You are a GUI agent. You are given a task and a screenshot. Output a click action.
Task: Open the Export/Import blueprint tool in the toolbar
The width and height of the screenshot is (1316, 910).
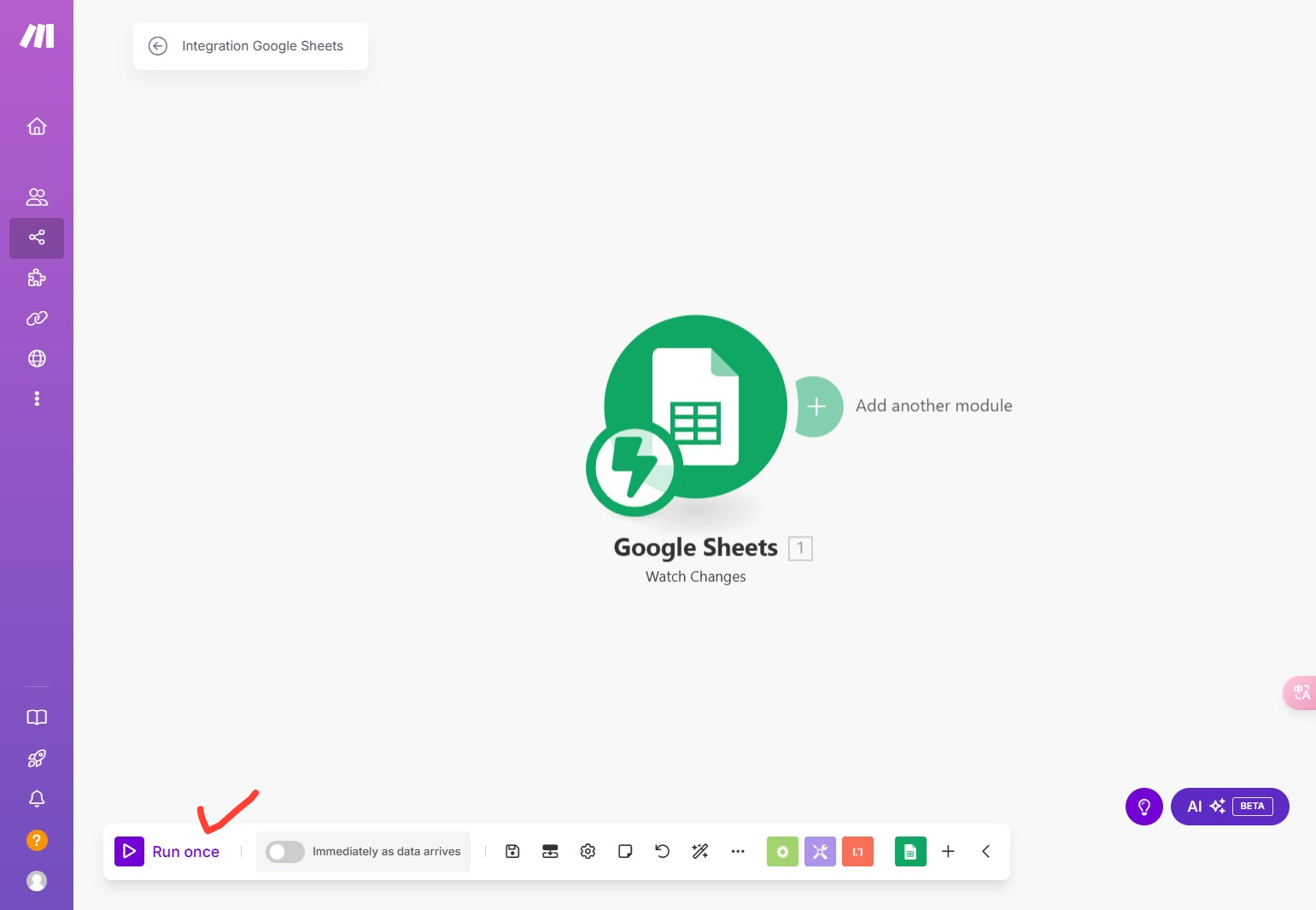click(550, 852)
